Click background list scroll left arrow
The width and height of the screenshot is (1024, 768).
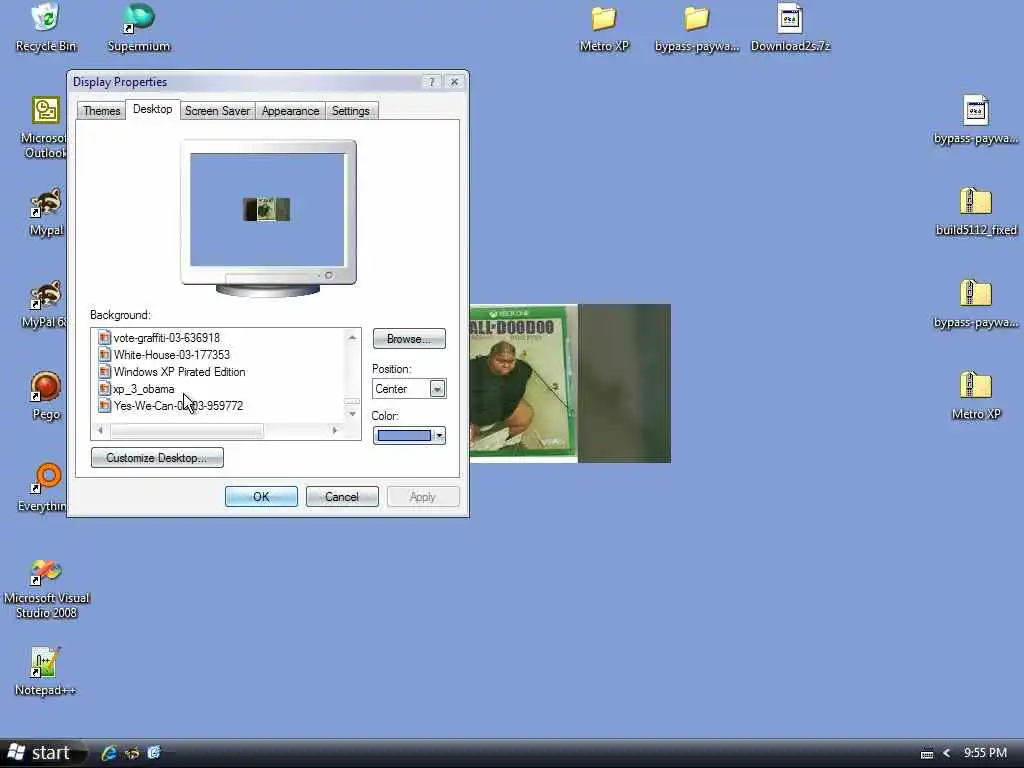[100, 430]
